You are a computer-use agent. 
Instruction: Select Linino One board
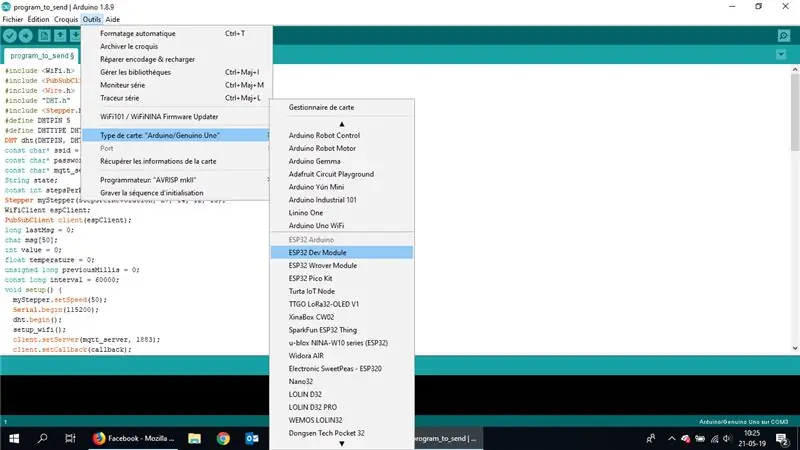342,213
